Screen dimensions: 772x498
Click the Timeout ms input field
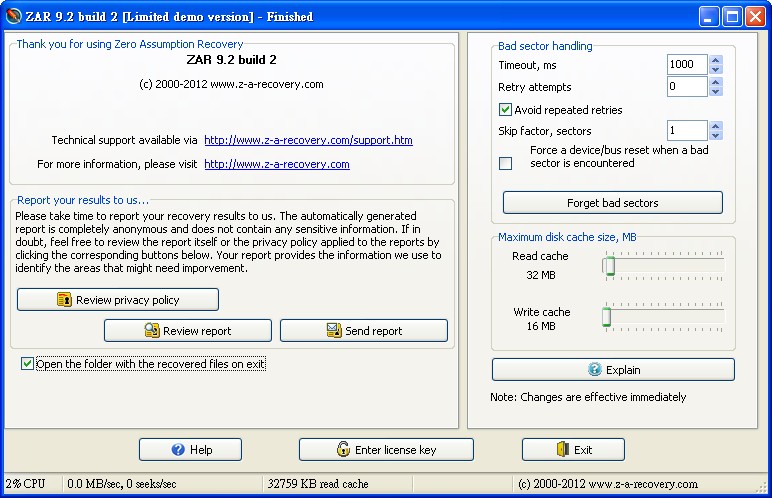pos(687,65)
